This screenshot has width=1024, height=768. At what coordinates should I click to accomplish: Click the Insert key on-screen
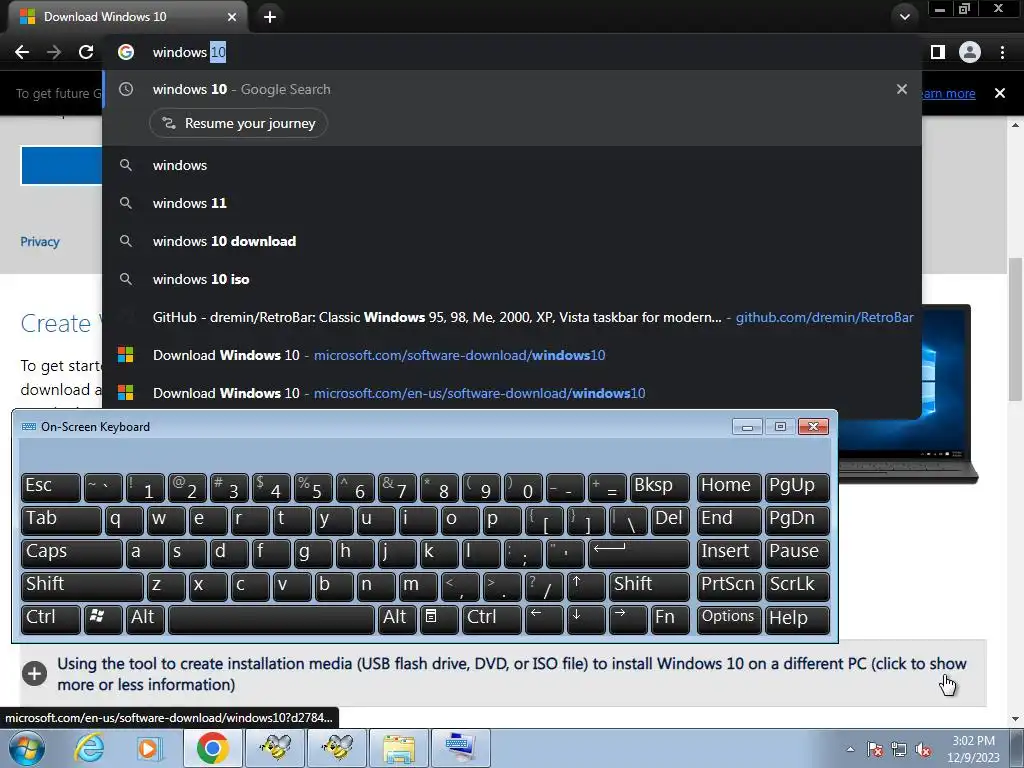click(x=728, y=553)
